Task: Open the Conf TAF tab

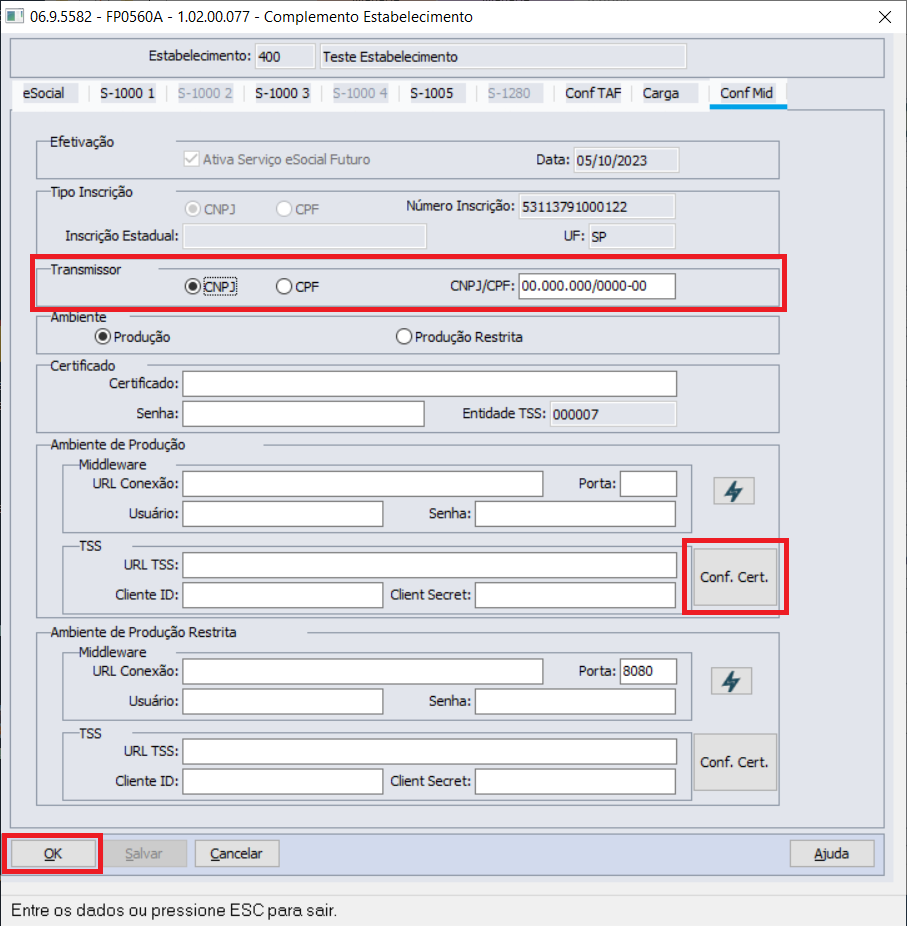Action: pyautogui.click(x=593, y=93)
